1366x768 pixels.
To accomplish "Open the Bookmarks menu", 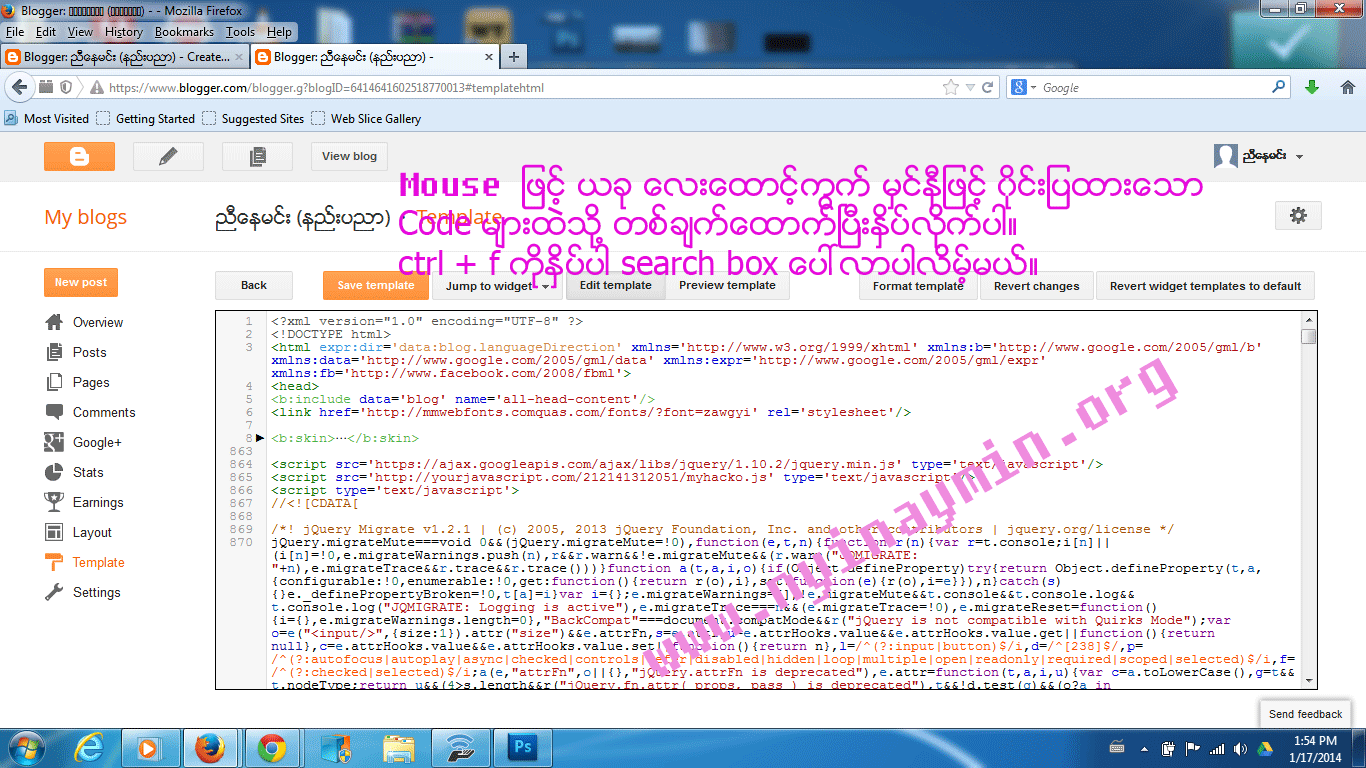I will [x=184, y=32].
